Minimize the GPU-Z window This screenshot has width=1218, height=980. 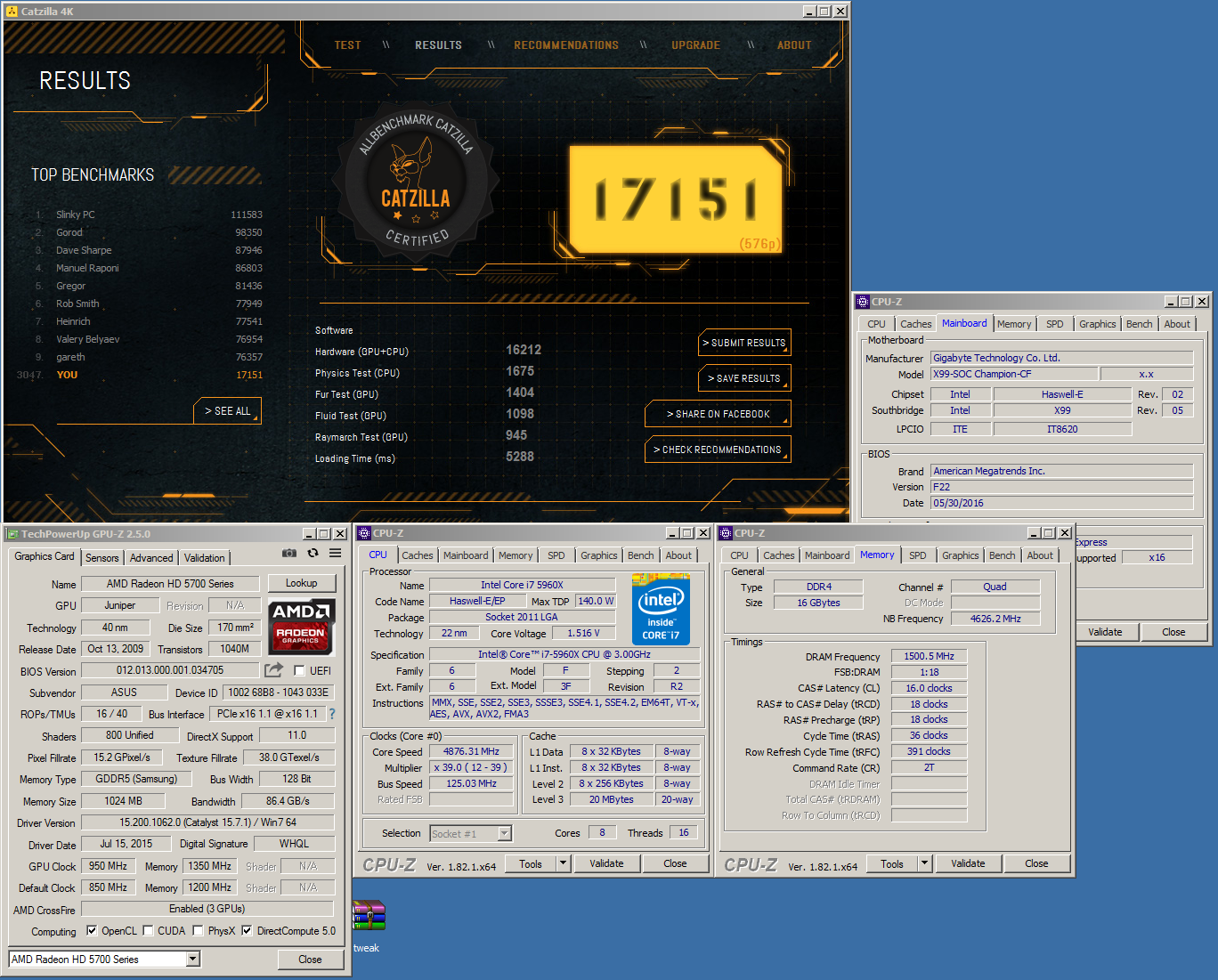(x=309, y=534)
